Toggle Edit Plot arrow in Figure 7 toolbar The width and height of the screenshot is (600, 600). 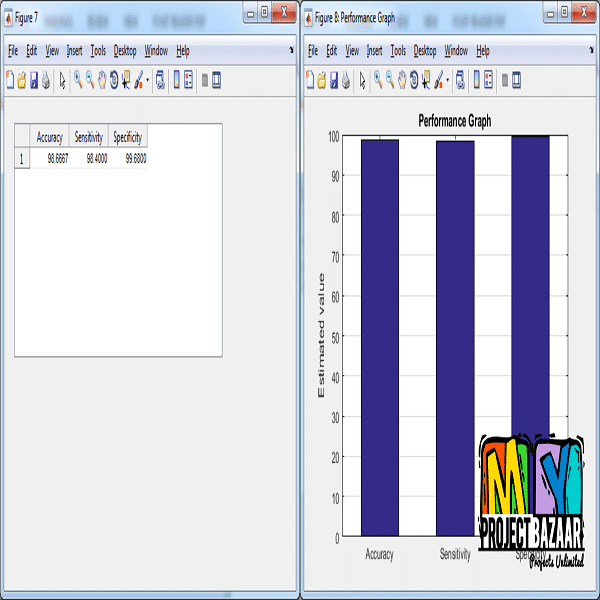tap(62, 81)
